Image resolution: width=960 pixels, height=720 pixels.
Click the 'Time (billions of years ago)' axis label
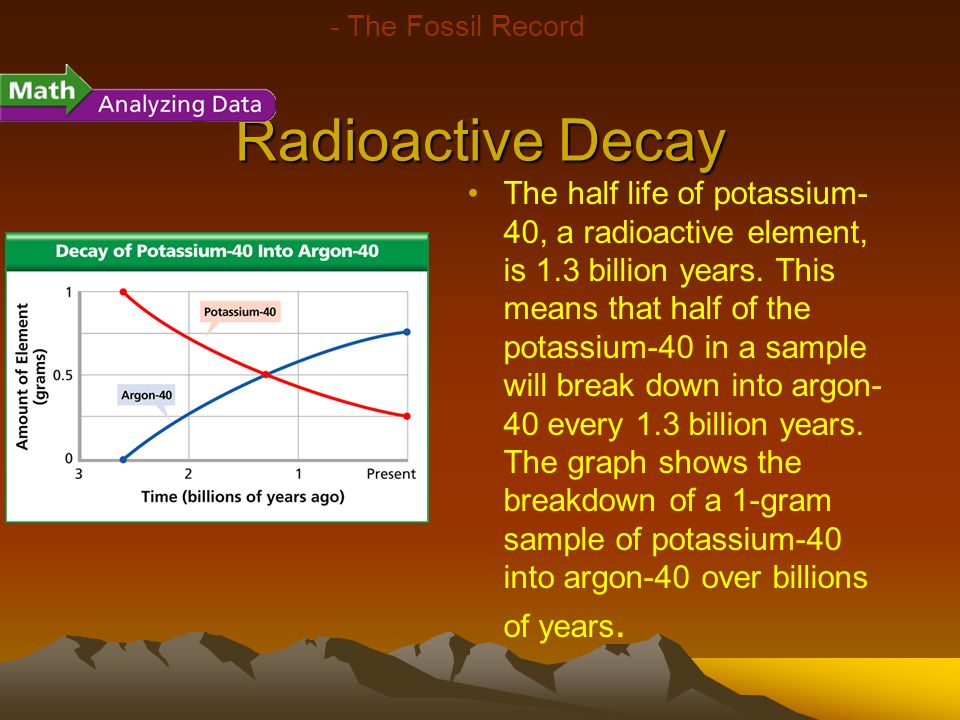click(x=242, y=497)
